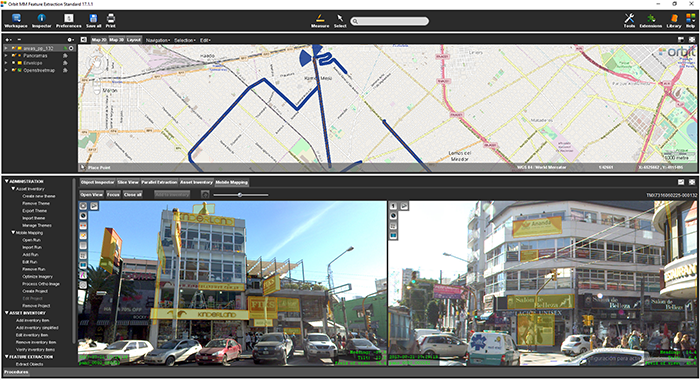Screen dimensions: 700x380
Task: Open the Library books icon
Action: point(674,21)
